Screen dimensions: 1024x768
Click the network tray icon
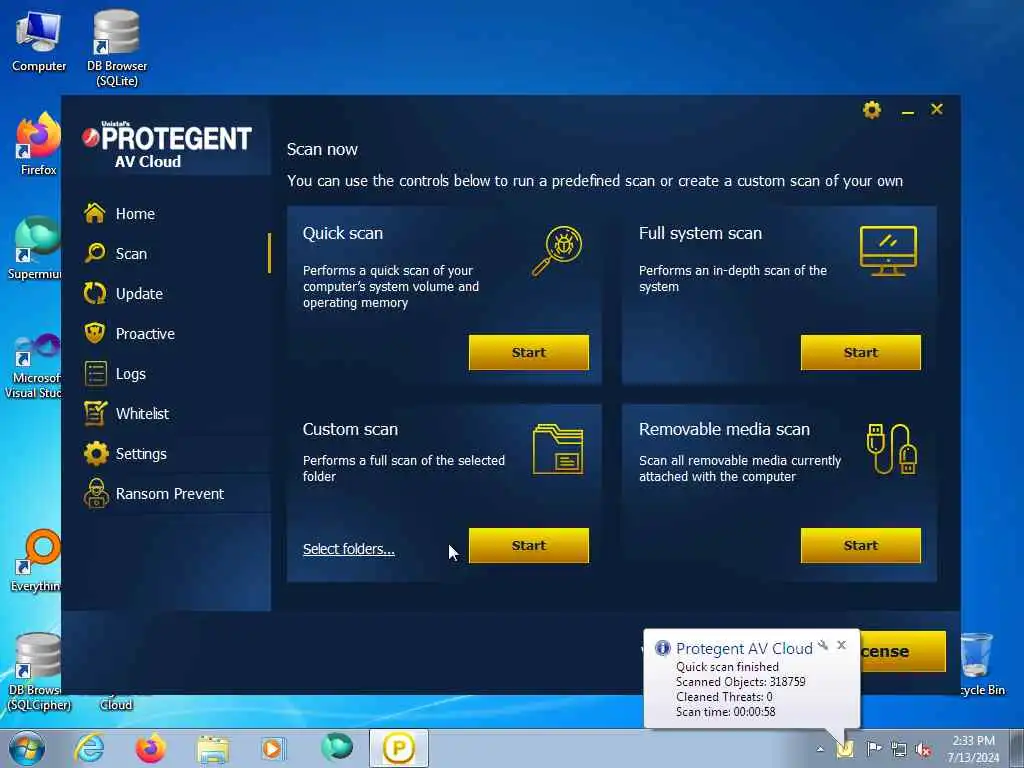(x=899, y=750)
